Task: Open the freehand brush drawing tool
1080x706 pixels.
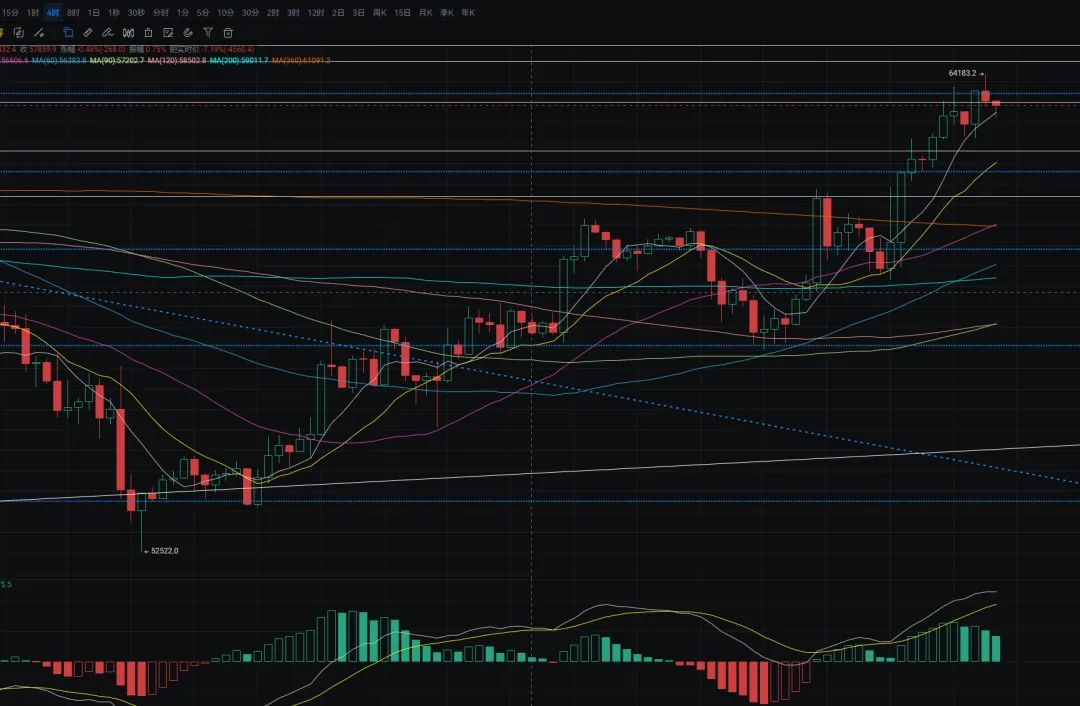Action: pyautogui.click(x=108, y=33)
